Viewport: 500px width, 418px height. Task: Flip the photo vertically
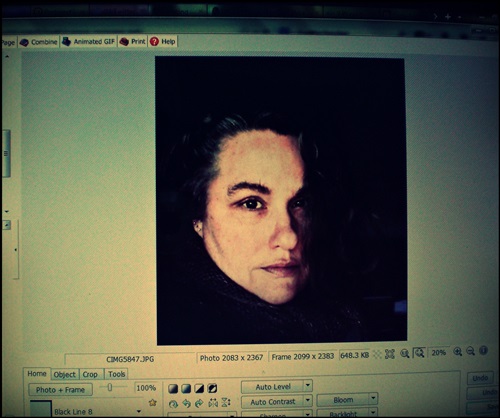click(x=226, y=402)
